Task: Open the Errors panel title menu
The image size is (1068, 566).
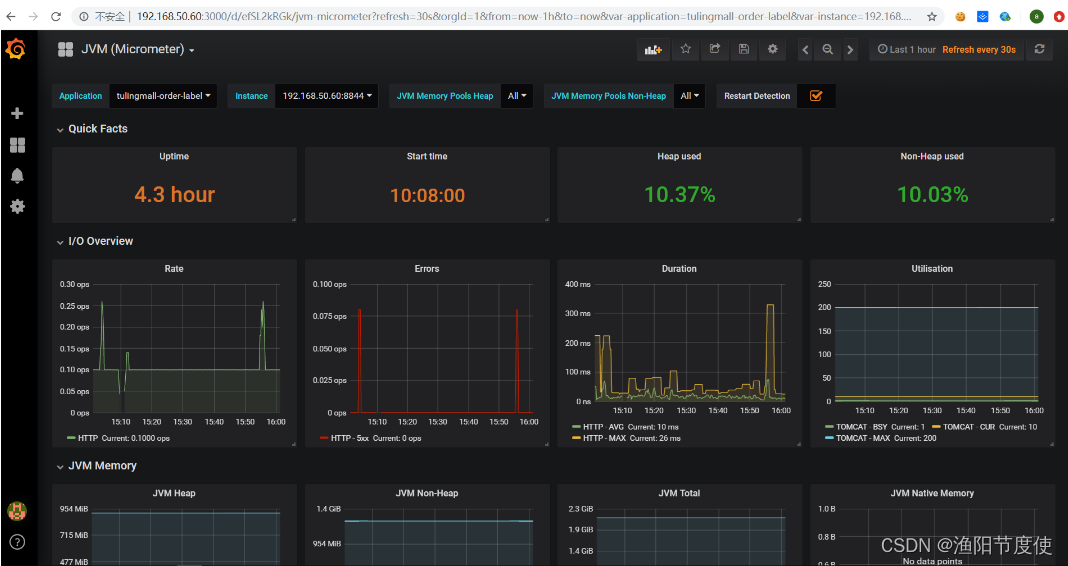Action: point(427,269)
